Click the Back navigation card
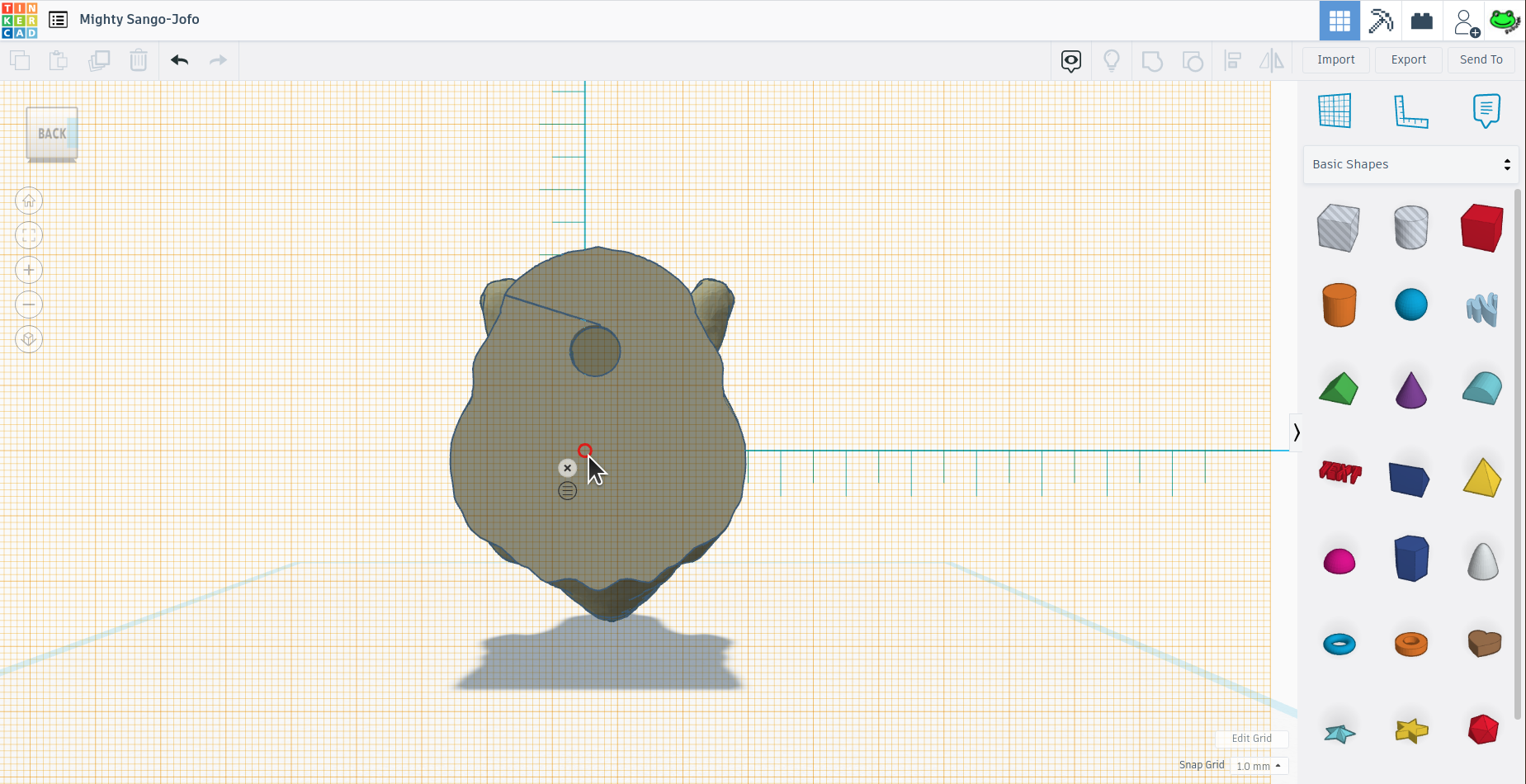 tap(51, 134)
